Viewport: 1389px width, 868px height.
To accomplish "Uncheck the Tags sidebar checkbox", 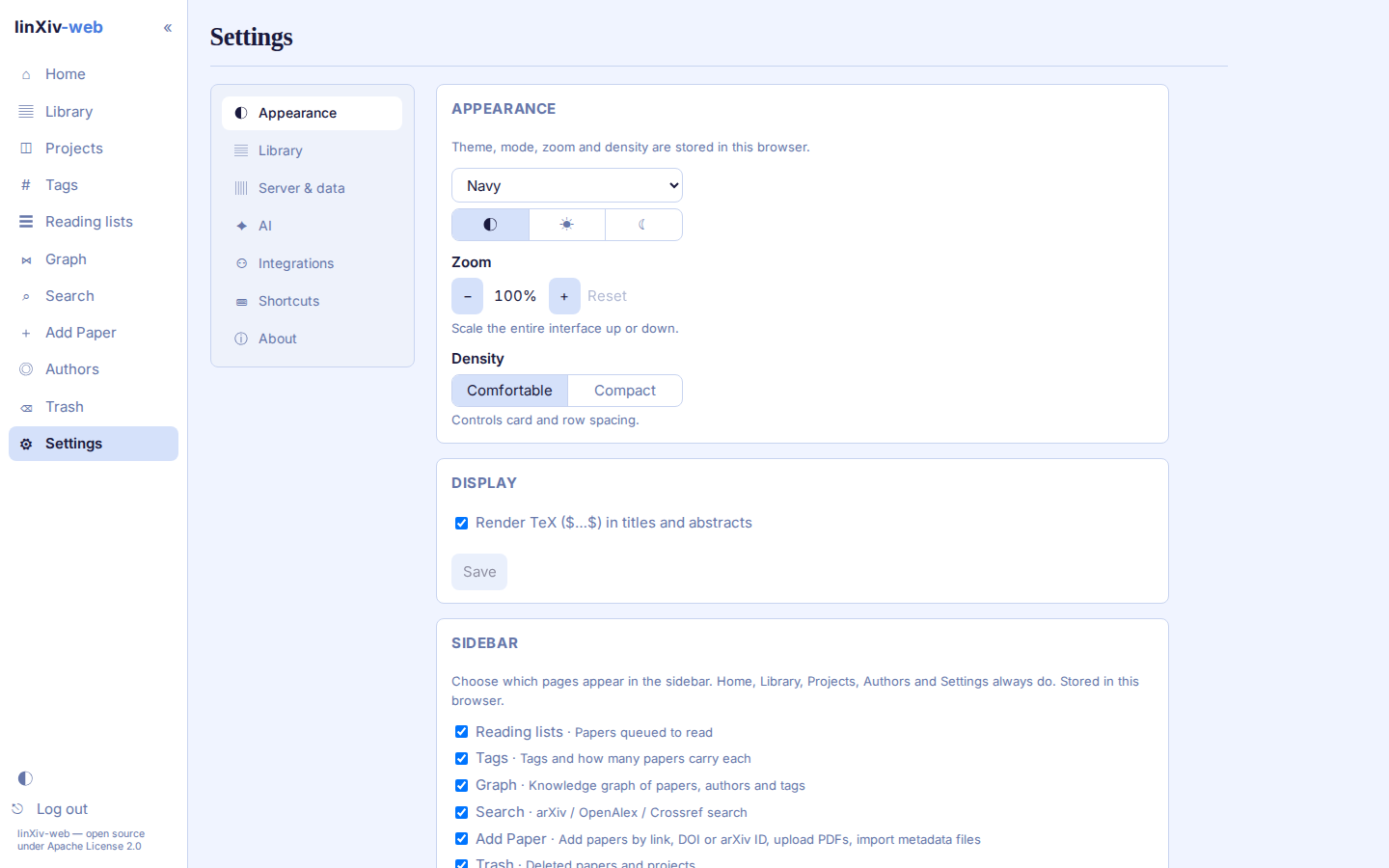I will pyautogui.click(x=461, y=759).
